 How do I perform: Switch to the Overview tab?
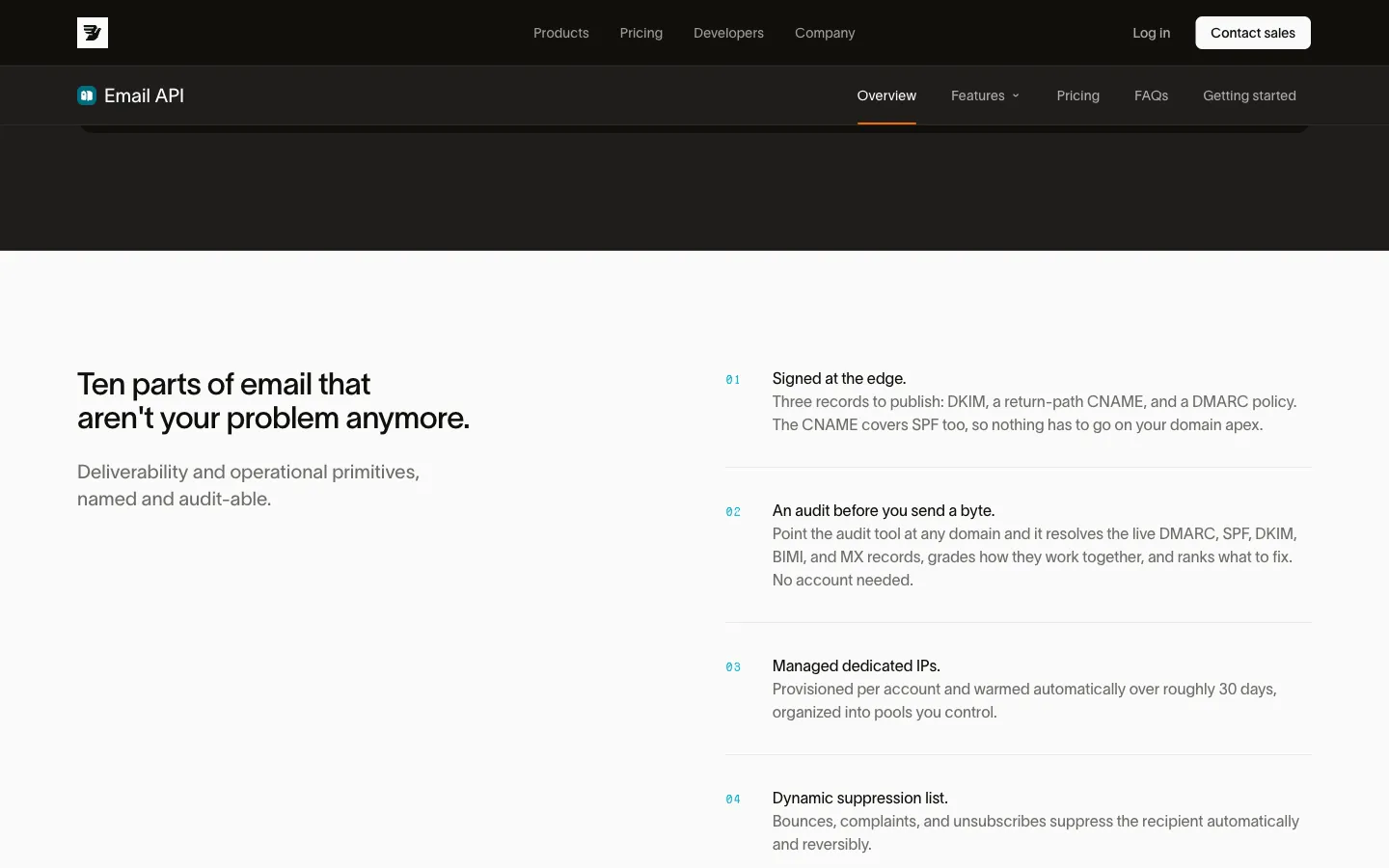[x=886, y=95]
